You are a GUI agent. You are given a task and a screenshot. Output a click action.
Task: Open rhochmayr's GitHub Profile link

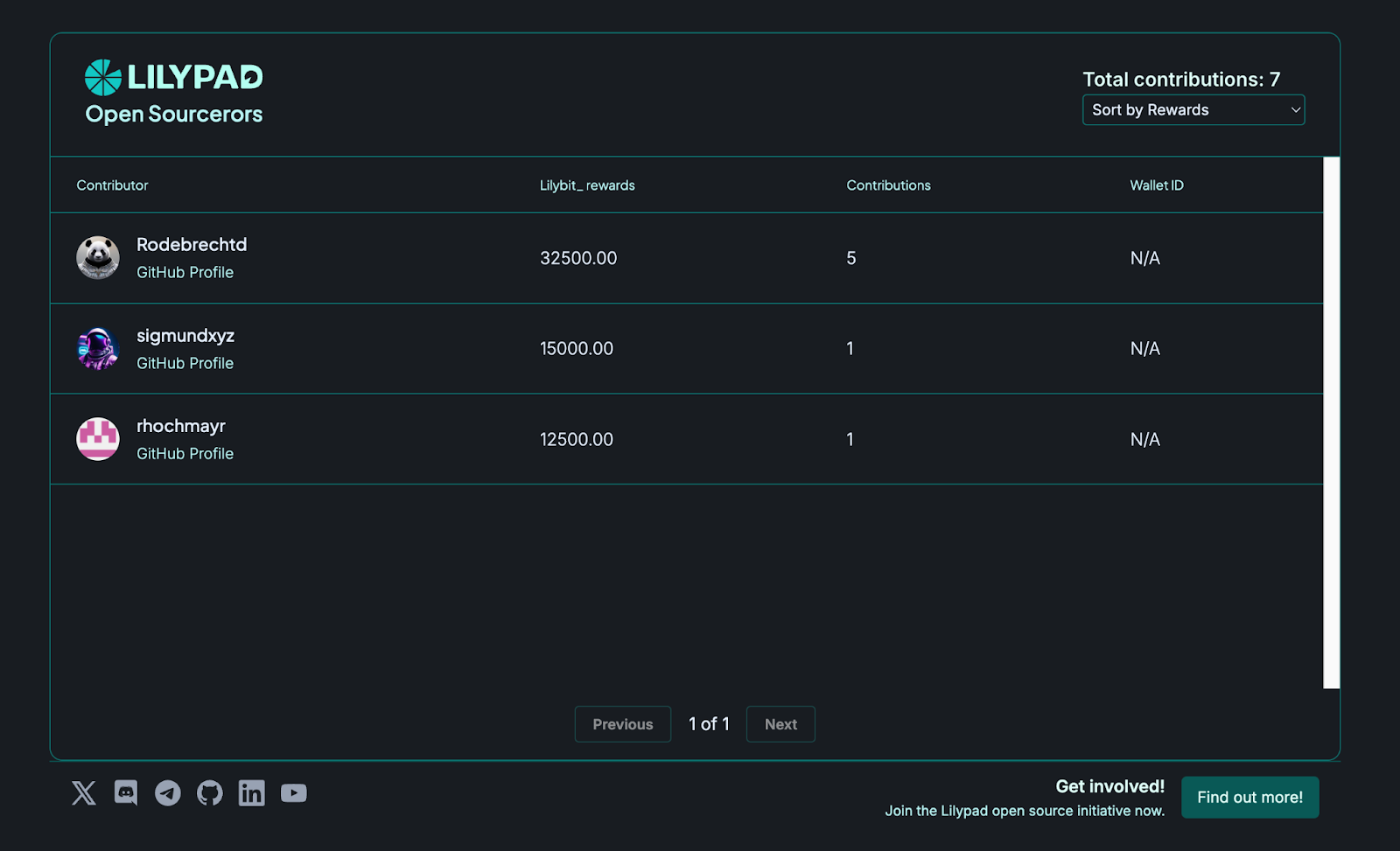[185, 454]
